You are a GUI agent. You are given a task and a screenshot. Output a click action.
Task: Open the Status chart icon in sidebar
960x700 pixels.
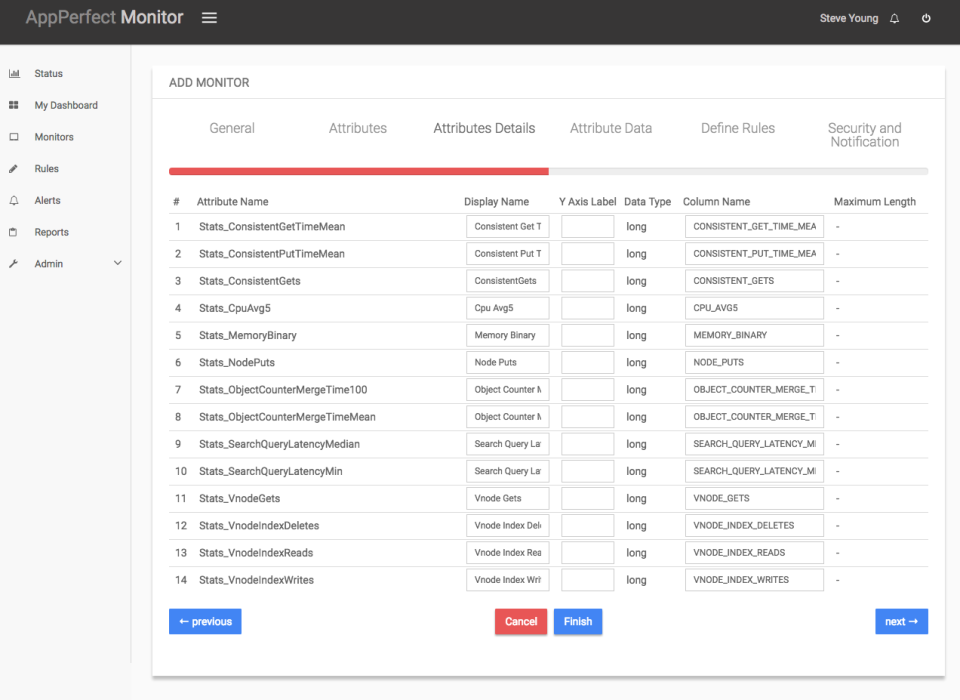pyautogui.click(x=14, y=73)
